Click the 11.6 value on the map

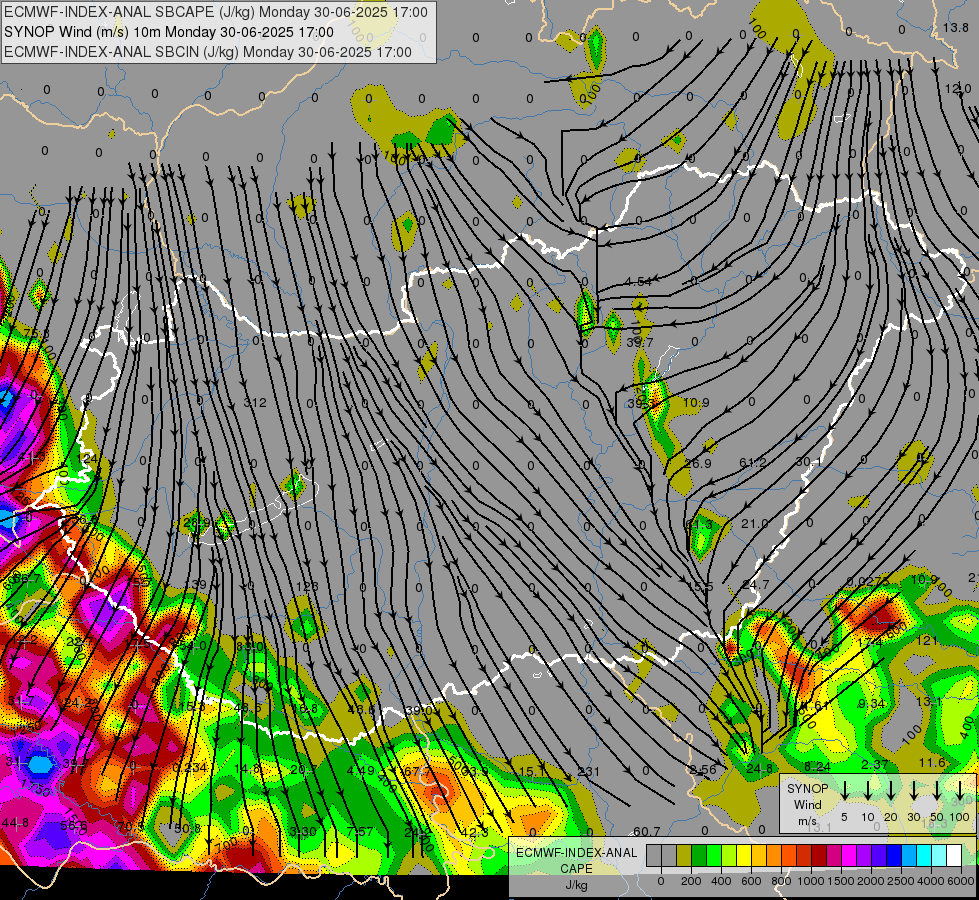pyautogui.click(x=933, y=763)
